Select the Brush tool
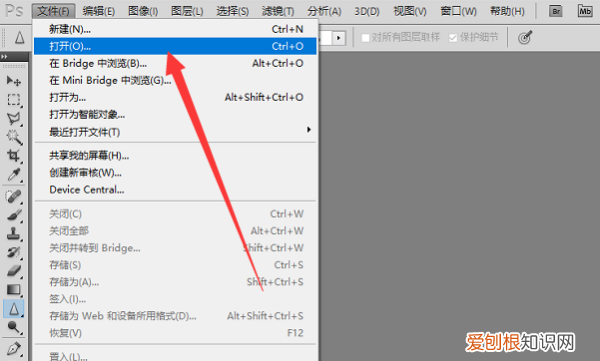The width and height of the screenshot is (600, 361). [x=14, y=215]
